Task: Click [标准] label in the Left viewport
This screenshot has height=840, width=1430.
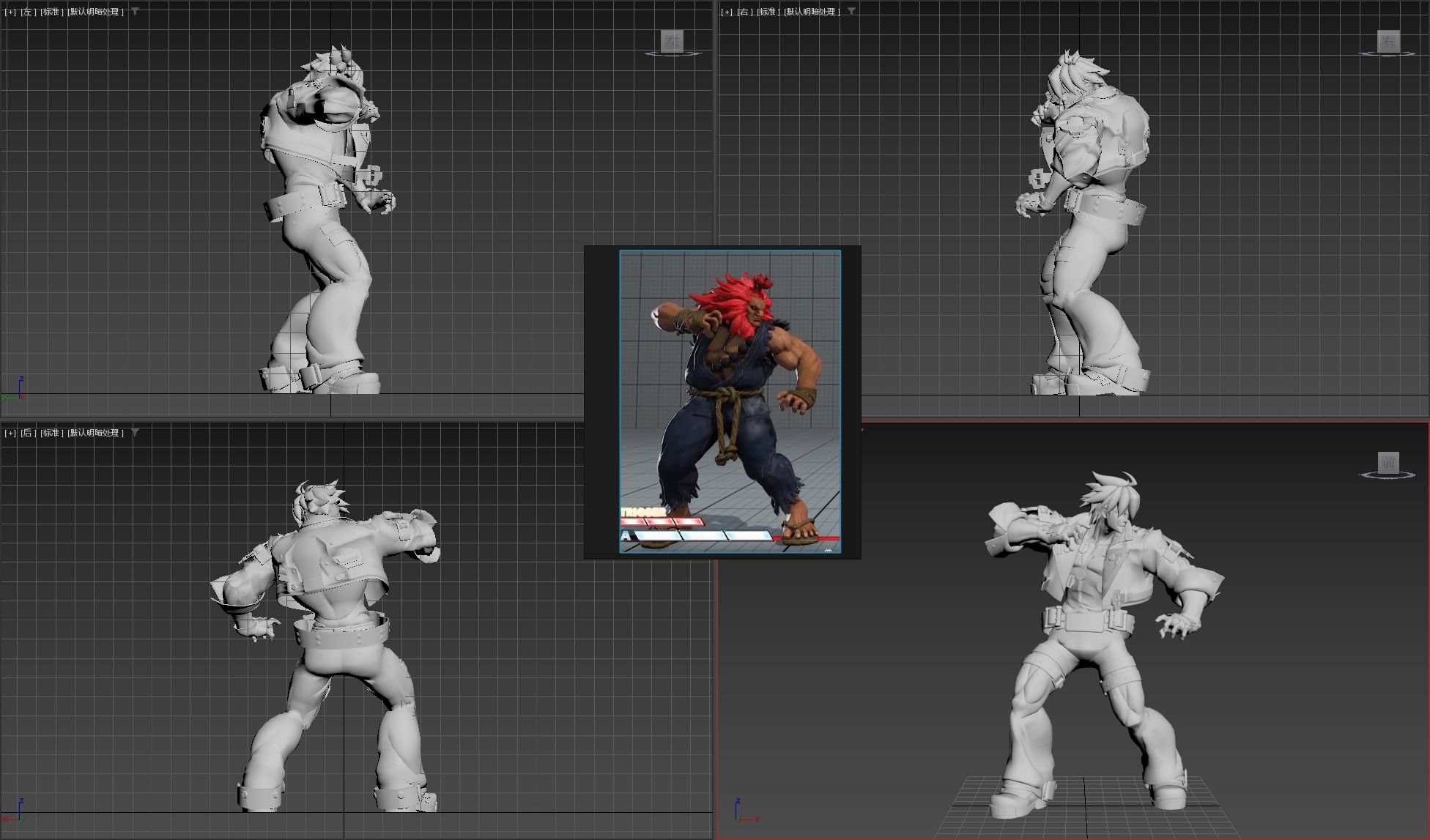Action: (51, 12)
